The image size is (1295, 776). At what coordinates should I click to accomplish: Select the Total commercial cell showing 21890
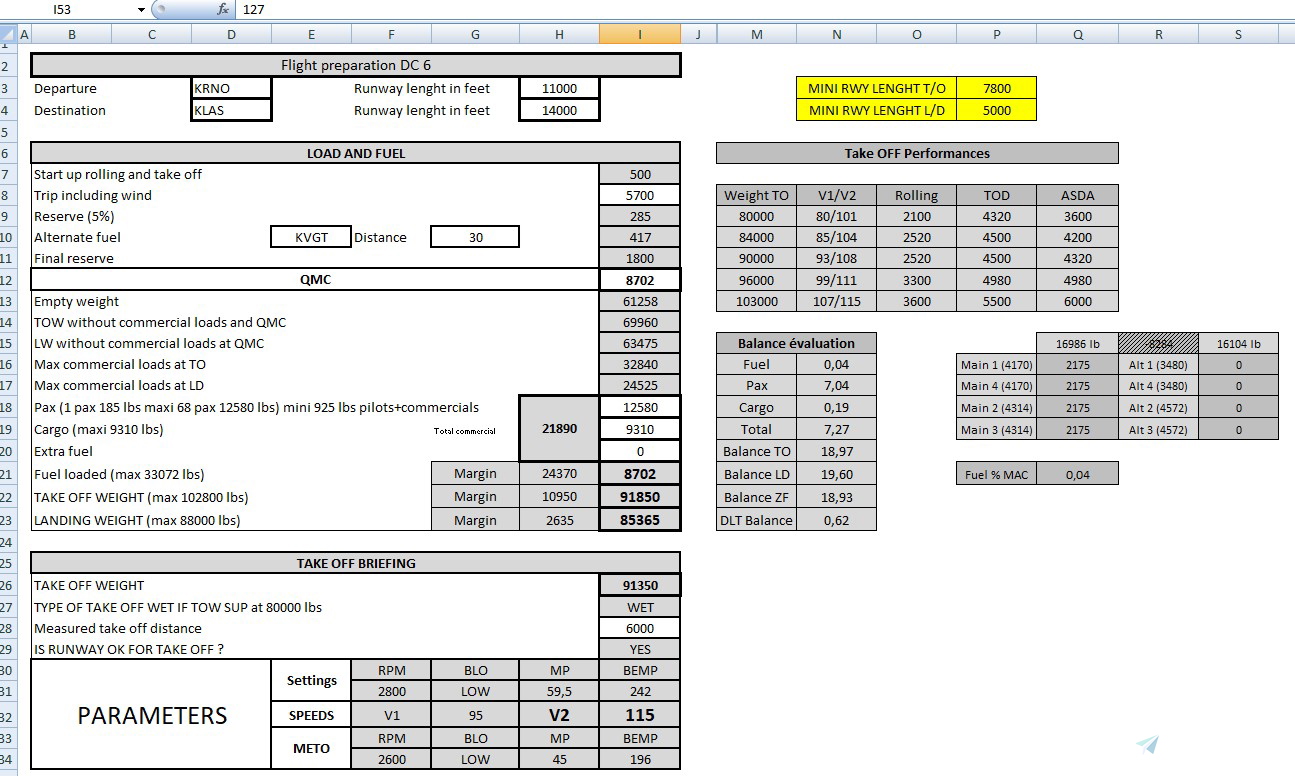[559, 429]
